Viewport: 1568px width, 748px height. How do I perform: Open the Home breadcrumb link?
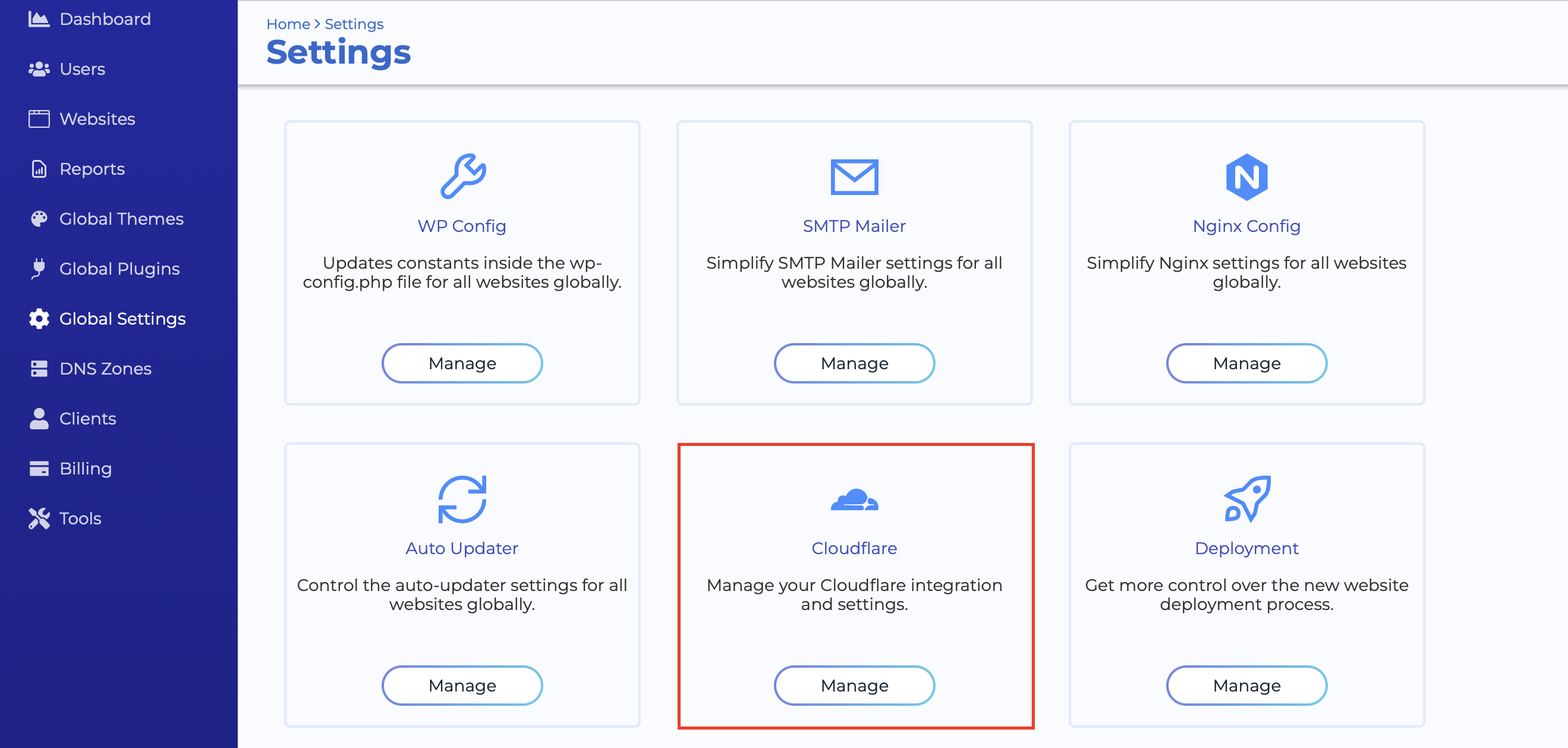[288, 24]
